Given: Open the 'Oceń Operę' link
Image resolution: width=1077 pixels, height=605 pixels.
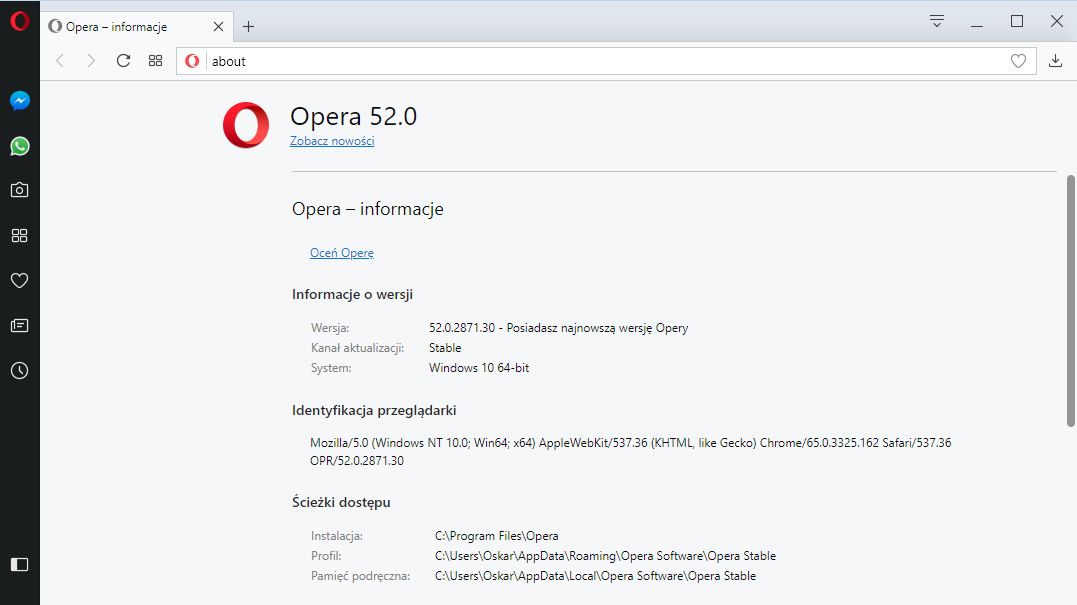Looking at the screenshot, I should (341, 253).
